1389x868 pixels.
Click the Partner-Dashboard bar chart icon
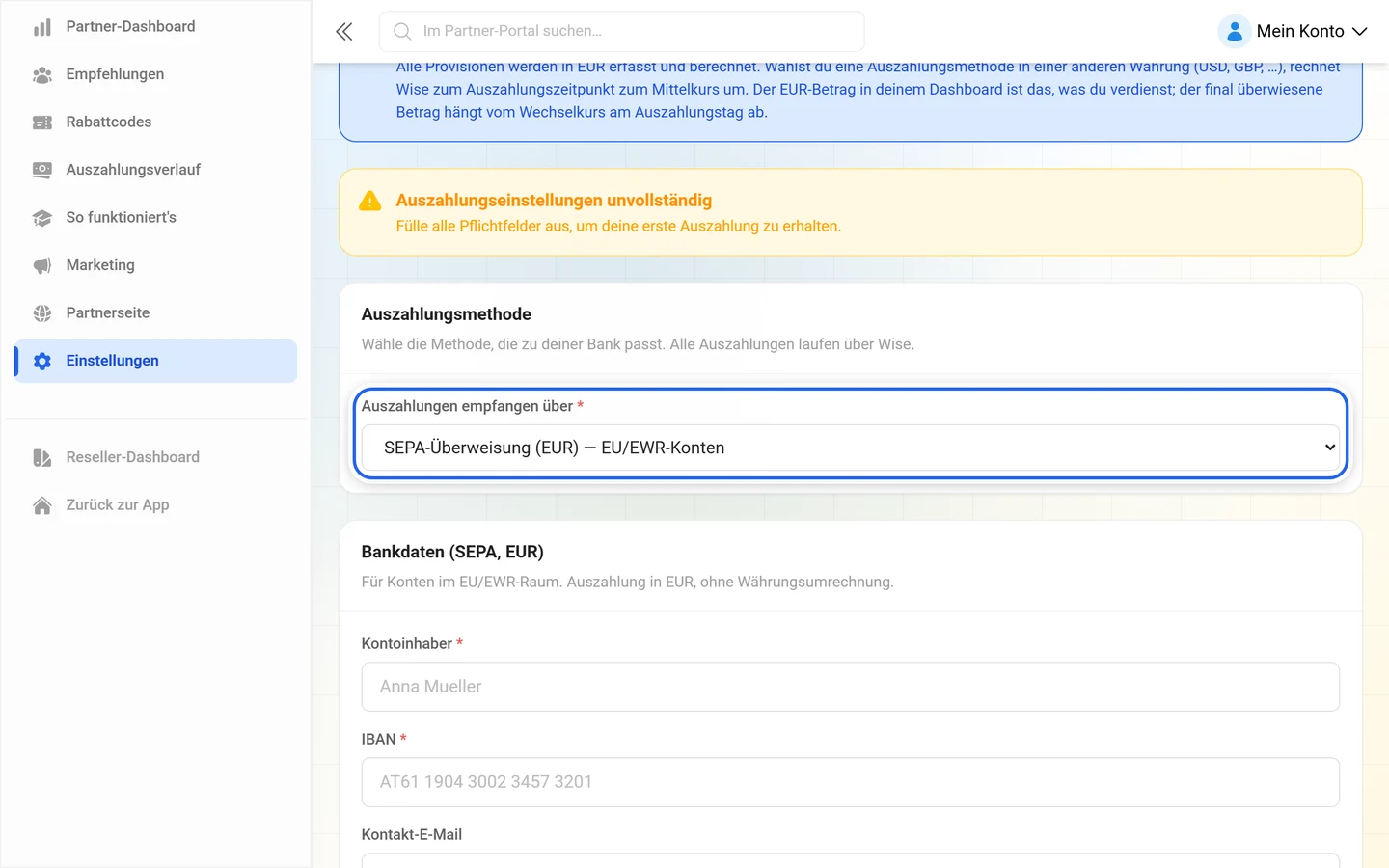point(42,27)
